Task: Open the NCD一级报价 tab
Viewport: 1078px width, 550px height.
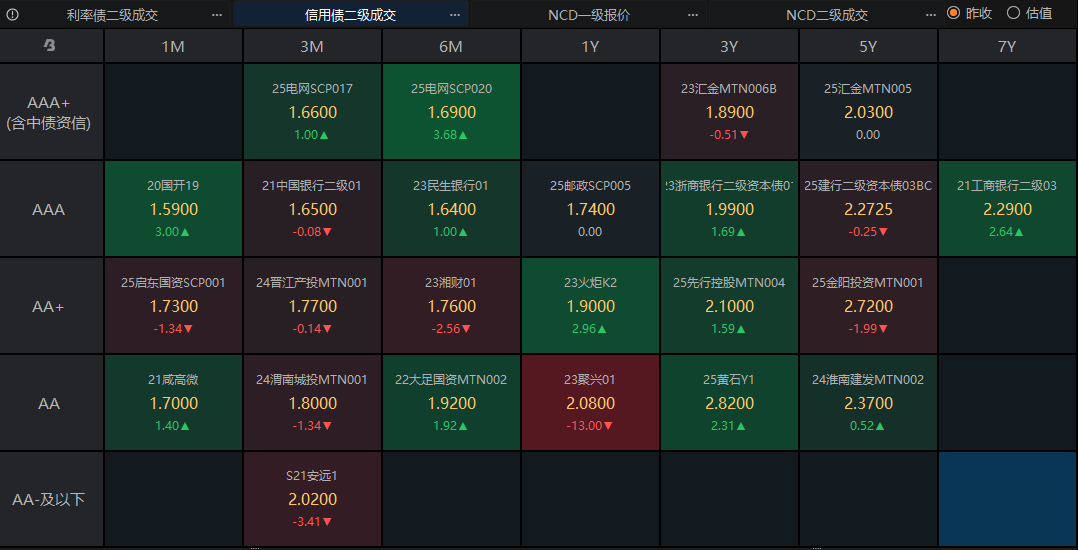Action: [x=589, y=15]
